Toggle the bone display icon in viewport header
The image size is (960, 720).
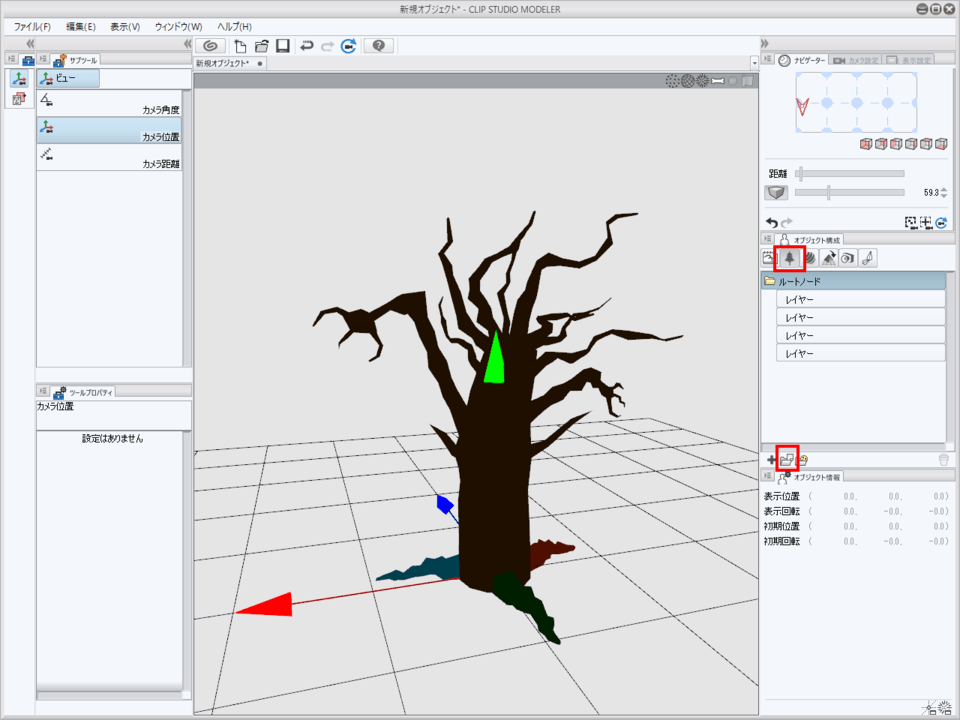pos(718,81)
